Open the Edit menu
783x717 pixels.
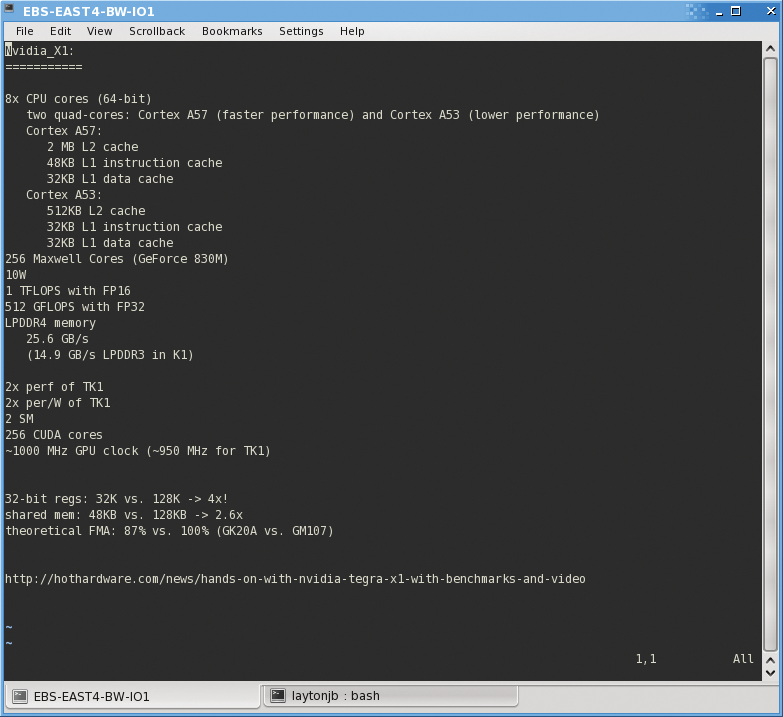(x=60, y=31)
